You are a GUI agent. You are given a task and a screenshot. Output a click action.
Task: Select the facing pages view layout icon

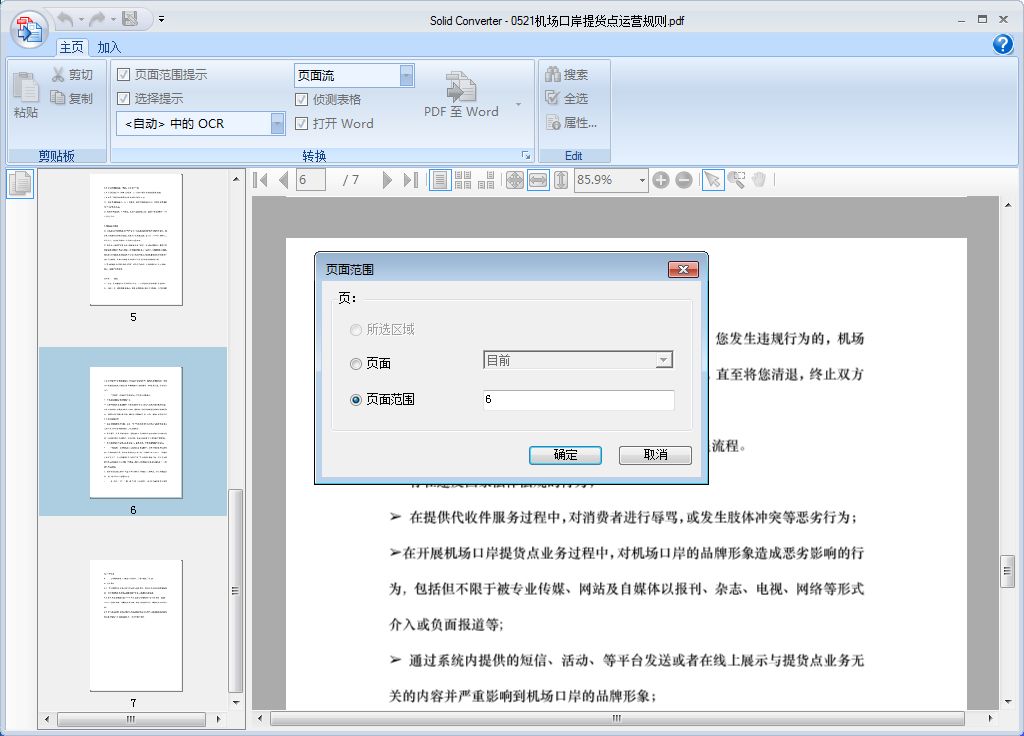click(486, 180)
